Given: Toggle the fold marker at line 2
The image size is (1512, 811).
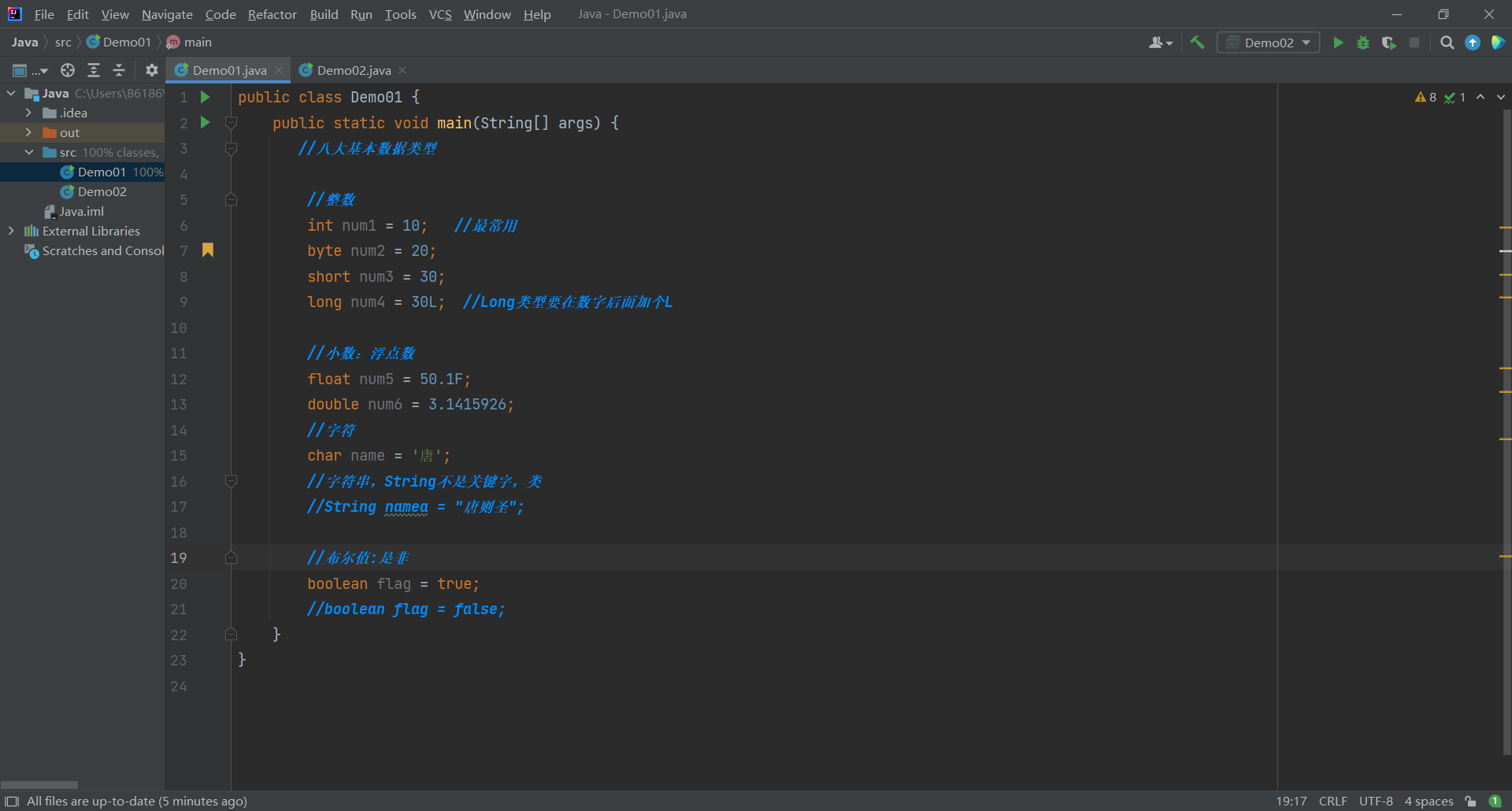Looking at the screenshot, I should point(231,123).
